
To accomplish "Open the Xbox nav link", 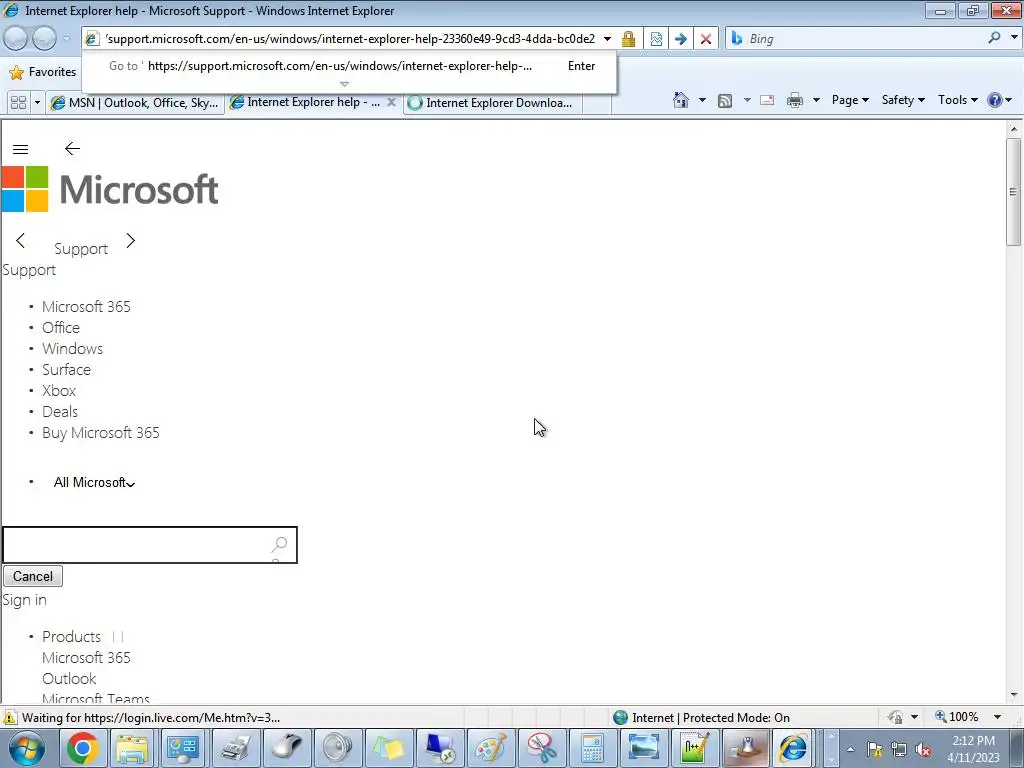I will point(59,391).
